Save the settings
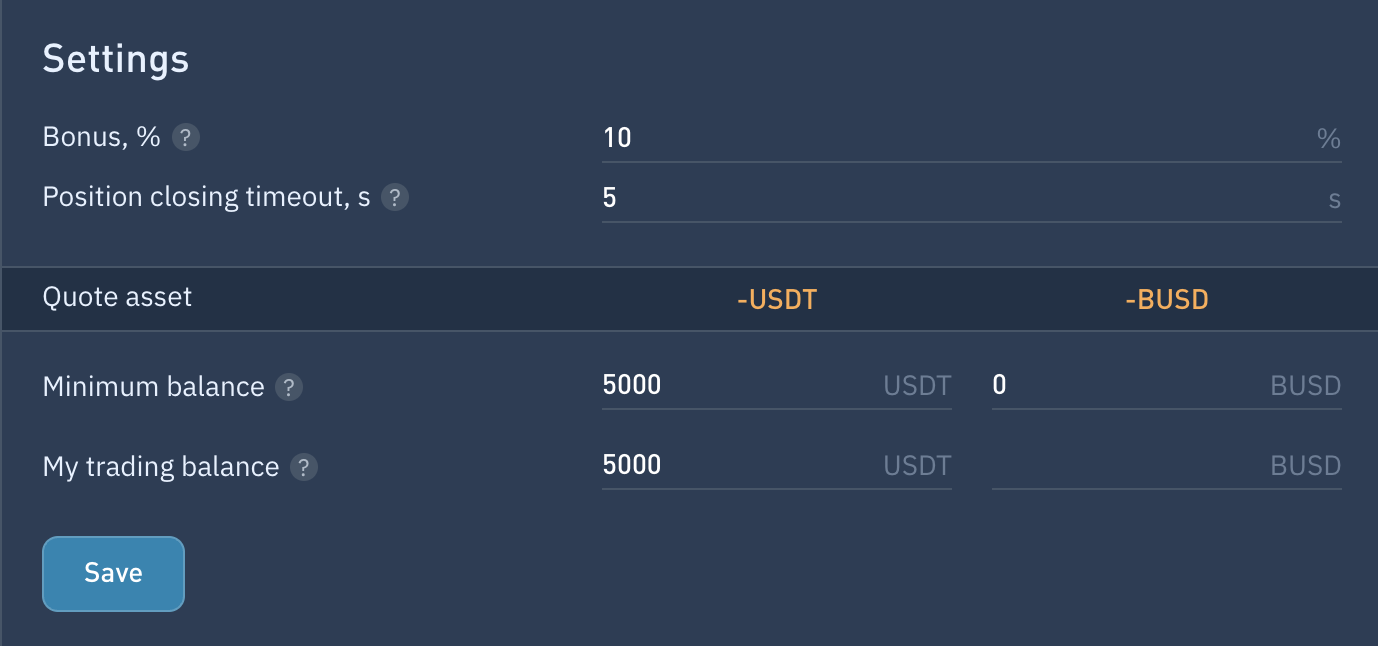Image resolution: width=1378 pixels, height=646 pixels. pos(113,573)
